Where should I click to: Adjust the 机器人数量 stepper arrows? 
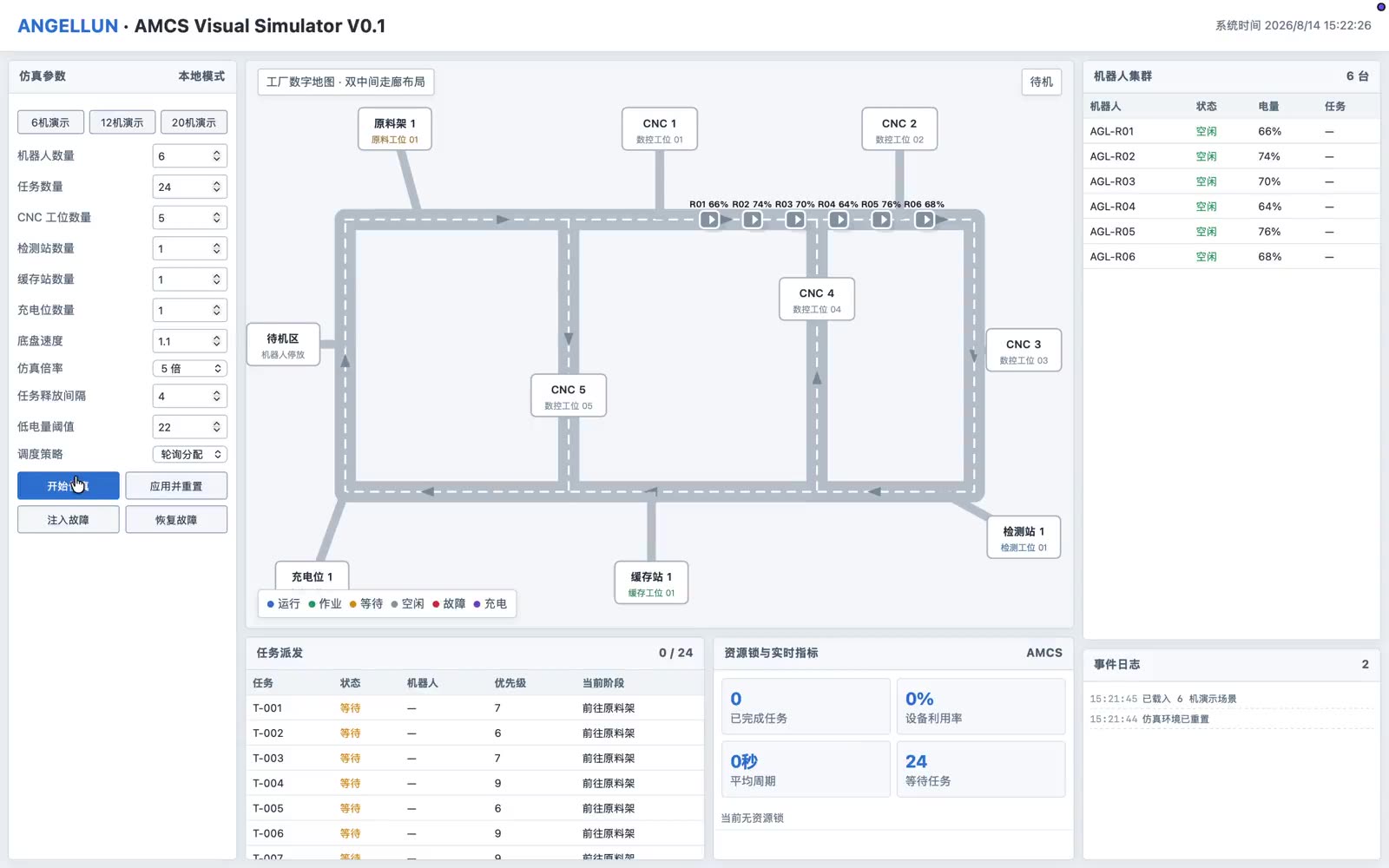216,156
